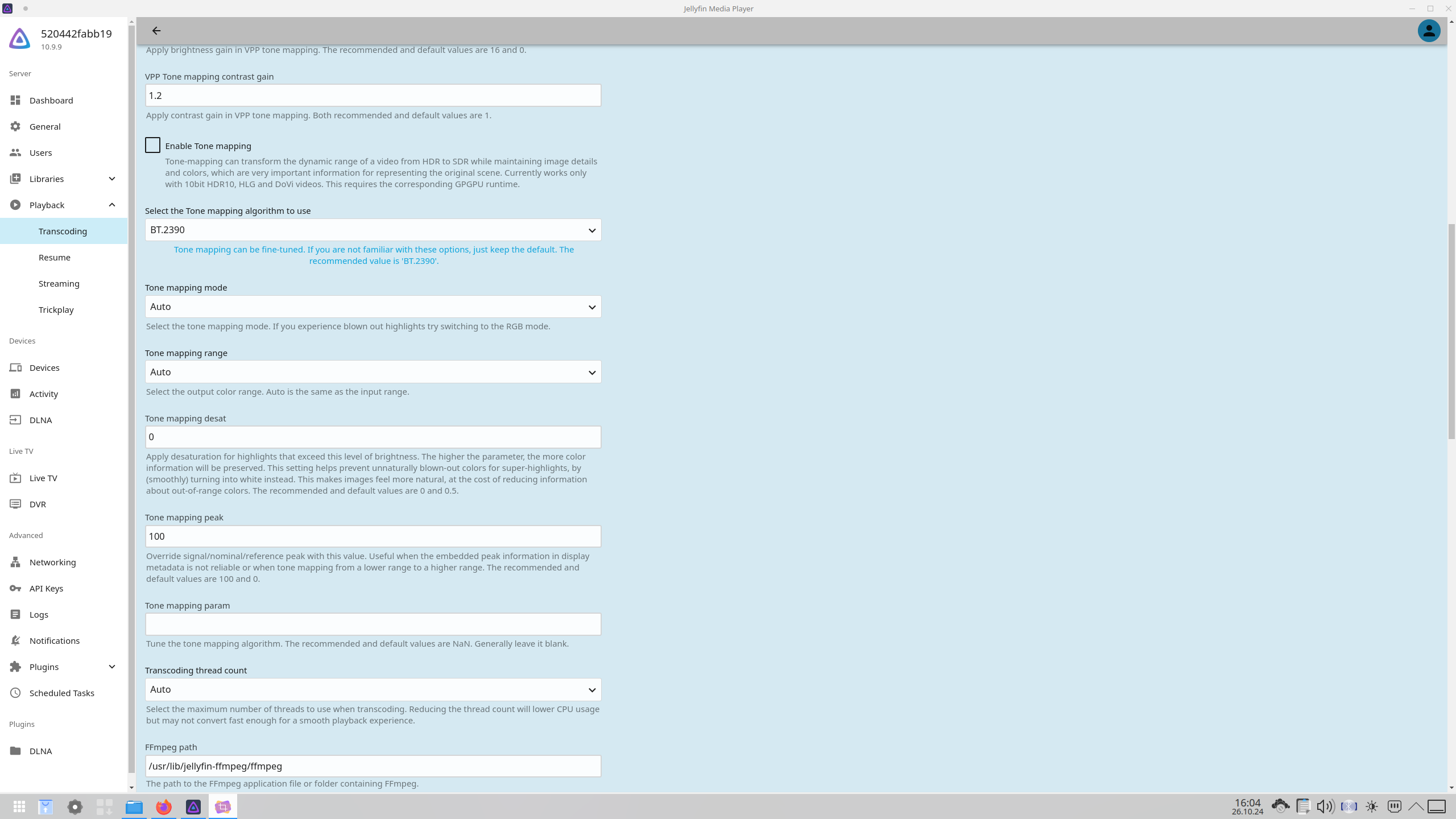
Task: Click the back arrow icon
Action: click(156, 31)
